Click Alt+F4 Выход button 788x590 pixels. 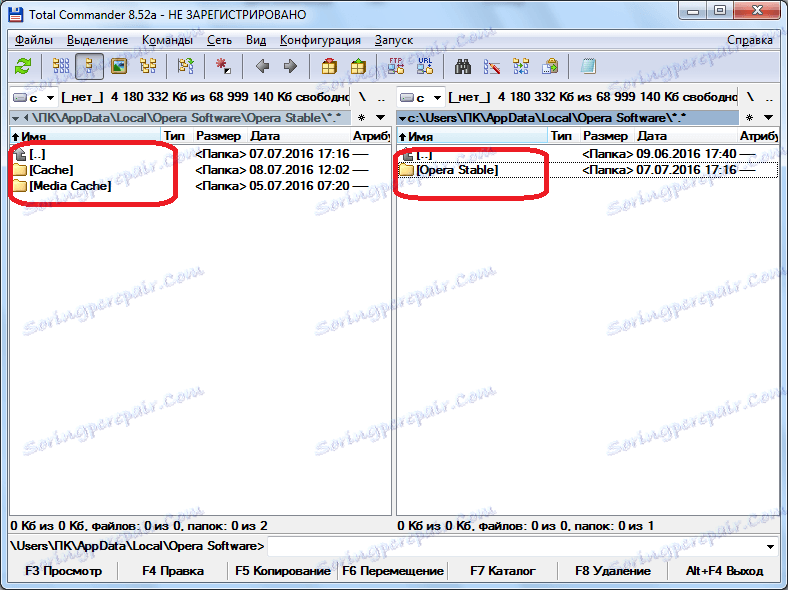point(724,571)
